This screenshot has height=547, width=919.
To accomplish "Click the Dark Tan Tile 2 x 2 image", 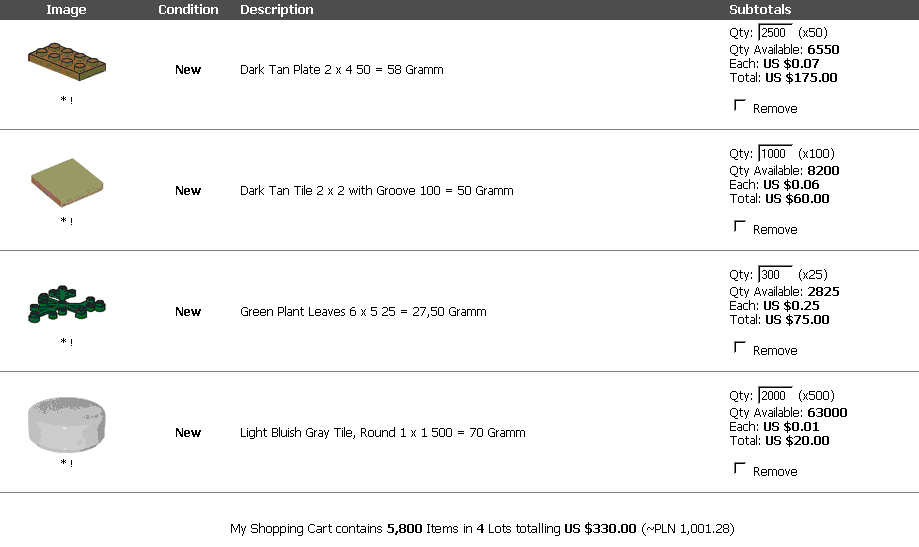I will click(x=66, y=182).
